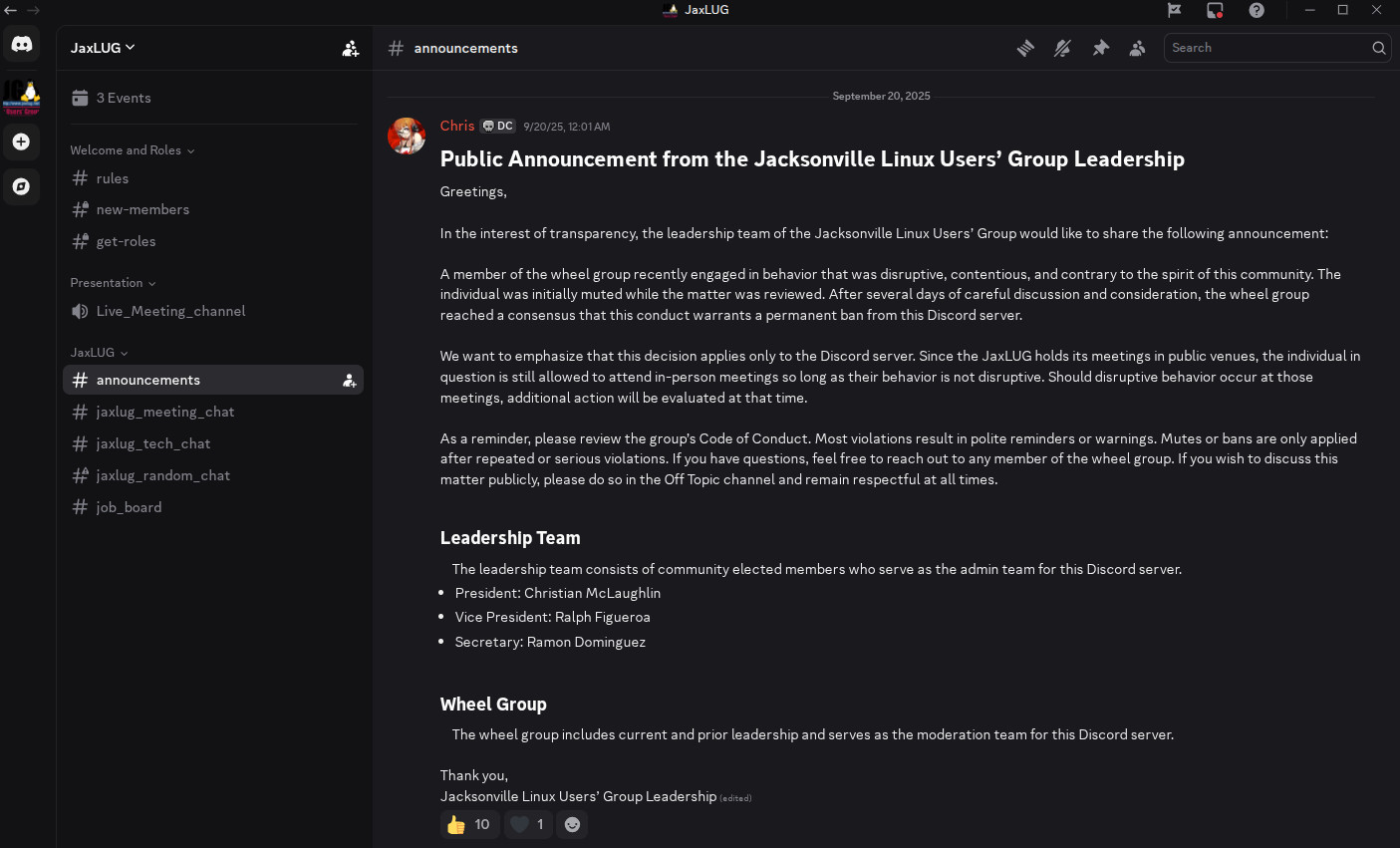The height and width of the screenshot is (848, 1400).
Task: Click the Add a Server plus icon
Action: click(x=21, y=141)
